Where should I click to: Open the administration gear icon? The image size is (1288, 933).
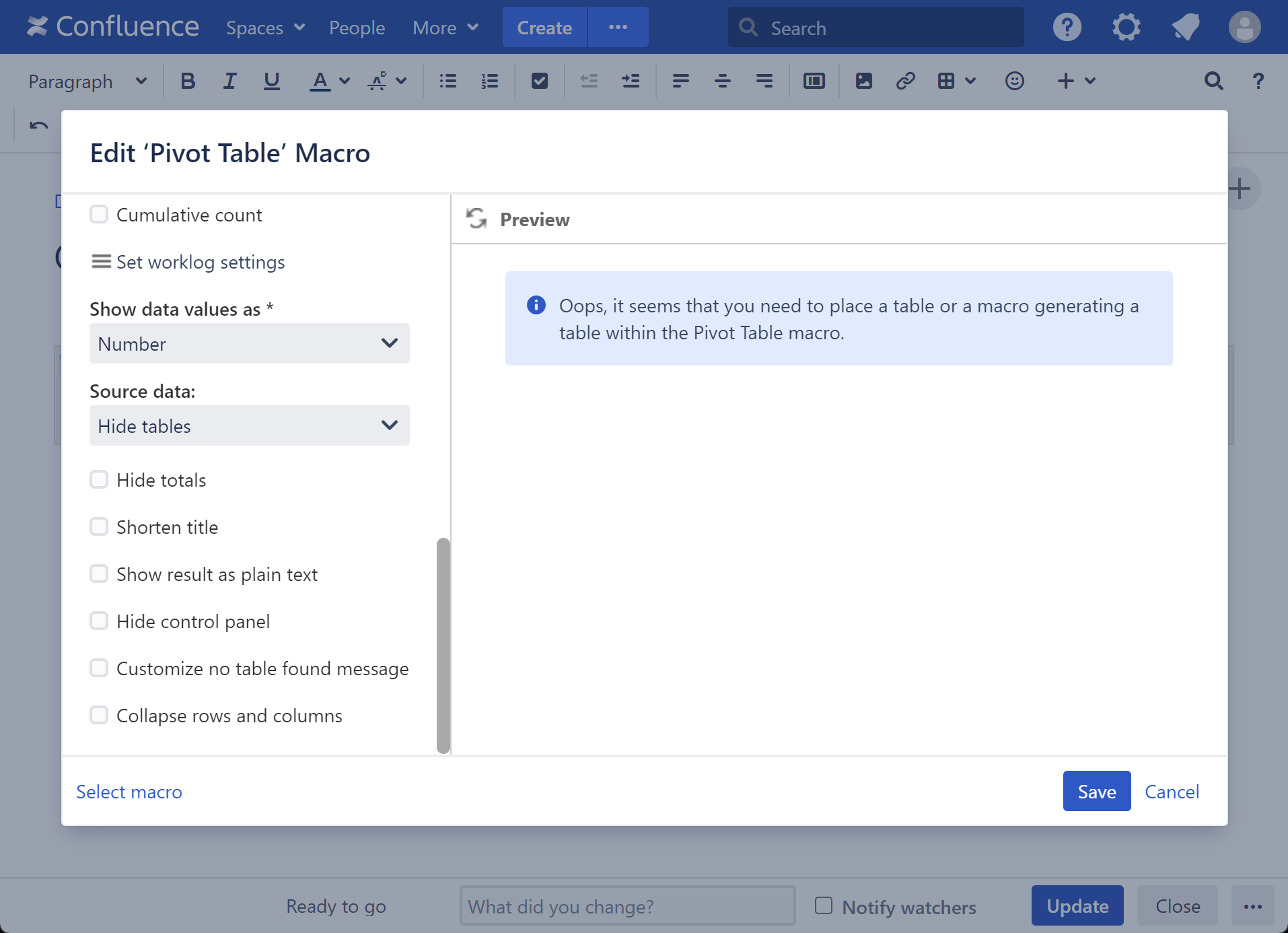click(x=1126, y=28)
